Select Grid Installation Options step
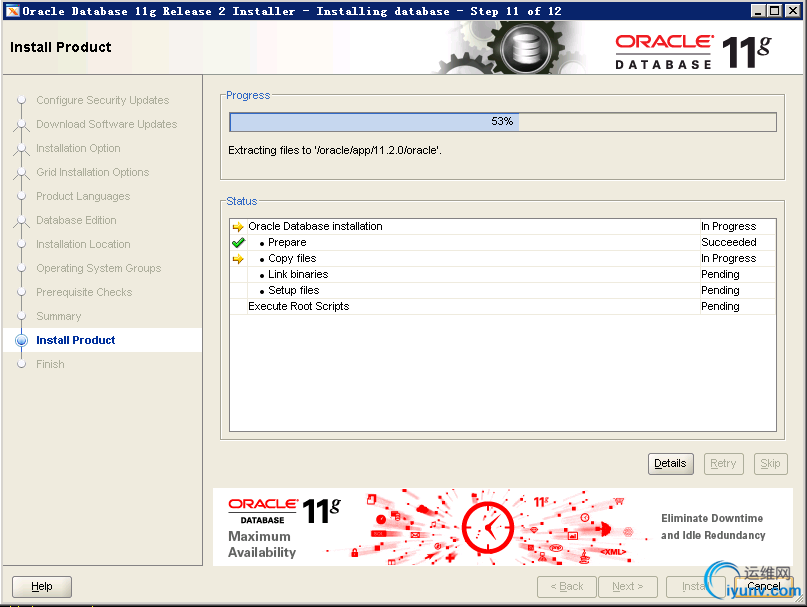This screenshot has width=807, height=607. point(93,172)
